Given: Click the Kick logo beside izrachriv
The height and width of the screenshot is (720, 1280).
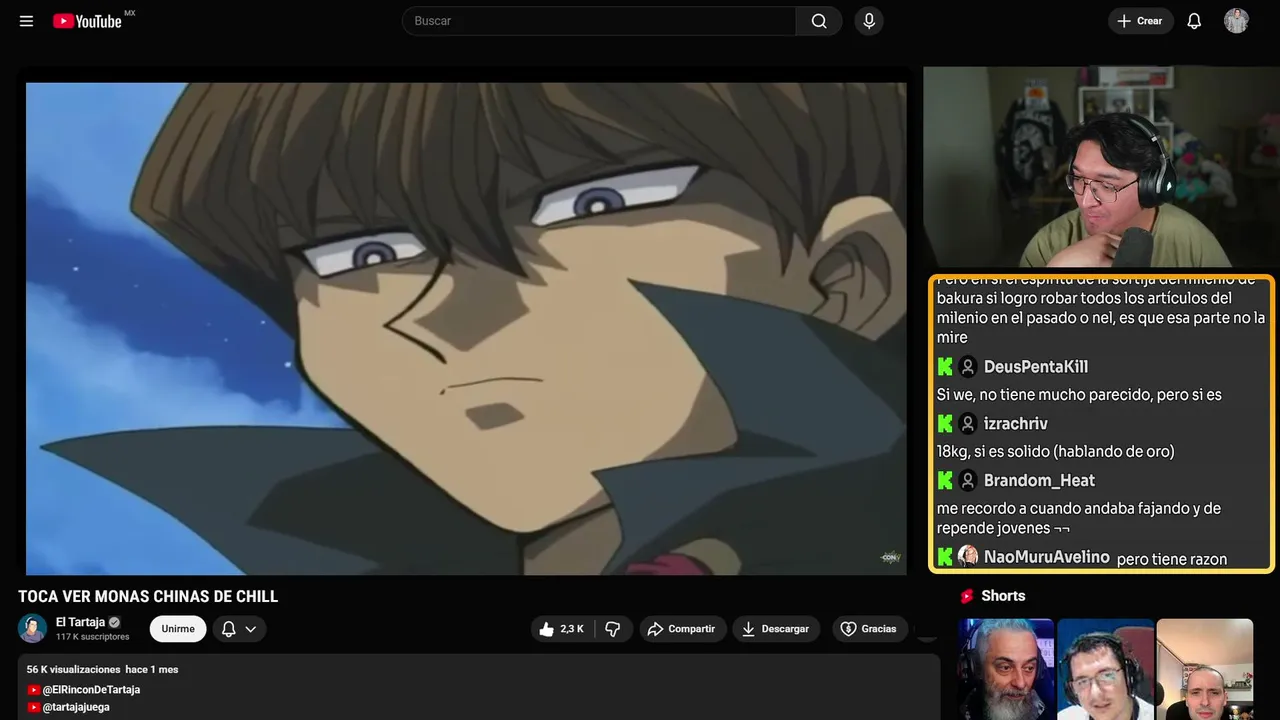Looking at the screenshot, I should 945,424.
